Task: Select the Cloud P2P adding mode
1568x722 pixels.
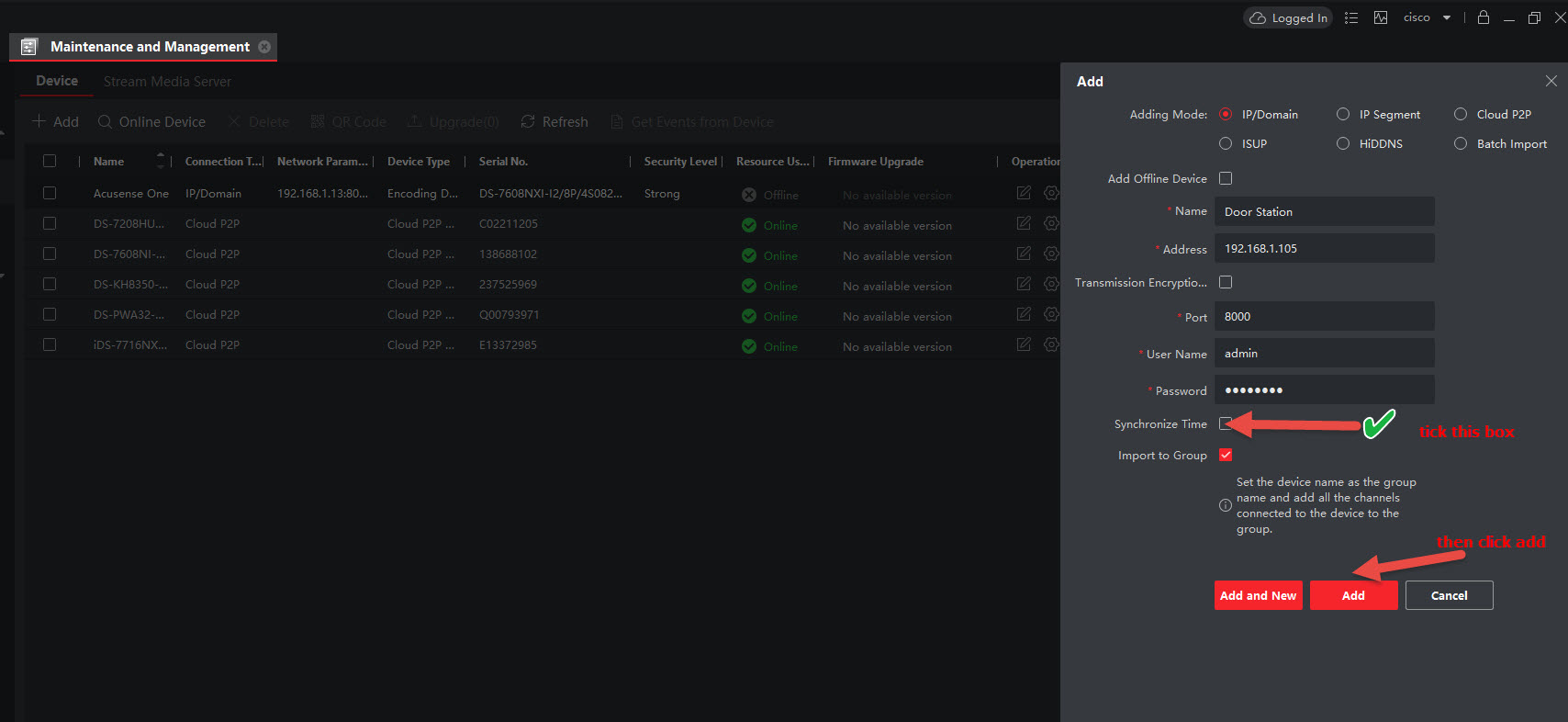Action: pos(1461,115)
